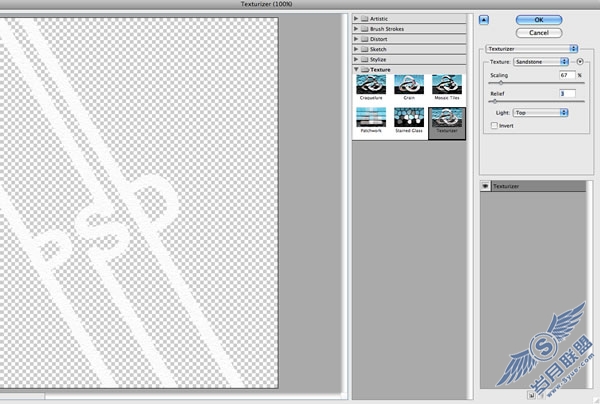Click the OK button
600x404 pixels.
pyautogui.click(x=539, y=20)
